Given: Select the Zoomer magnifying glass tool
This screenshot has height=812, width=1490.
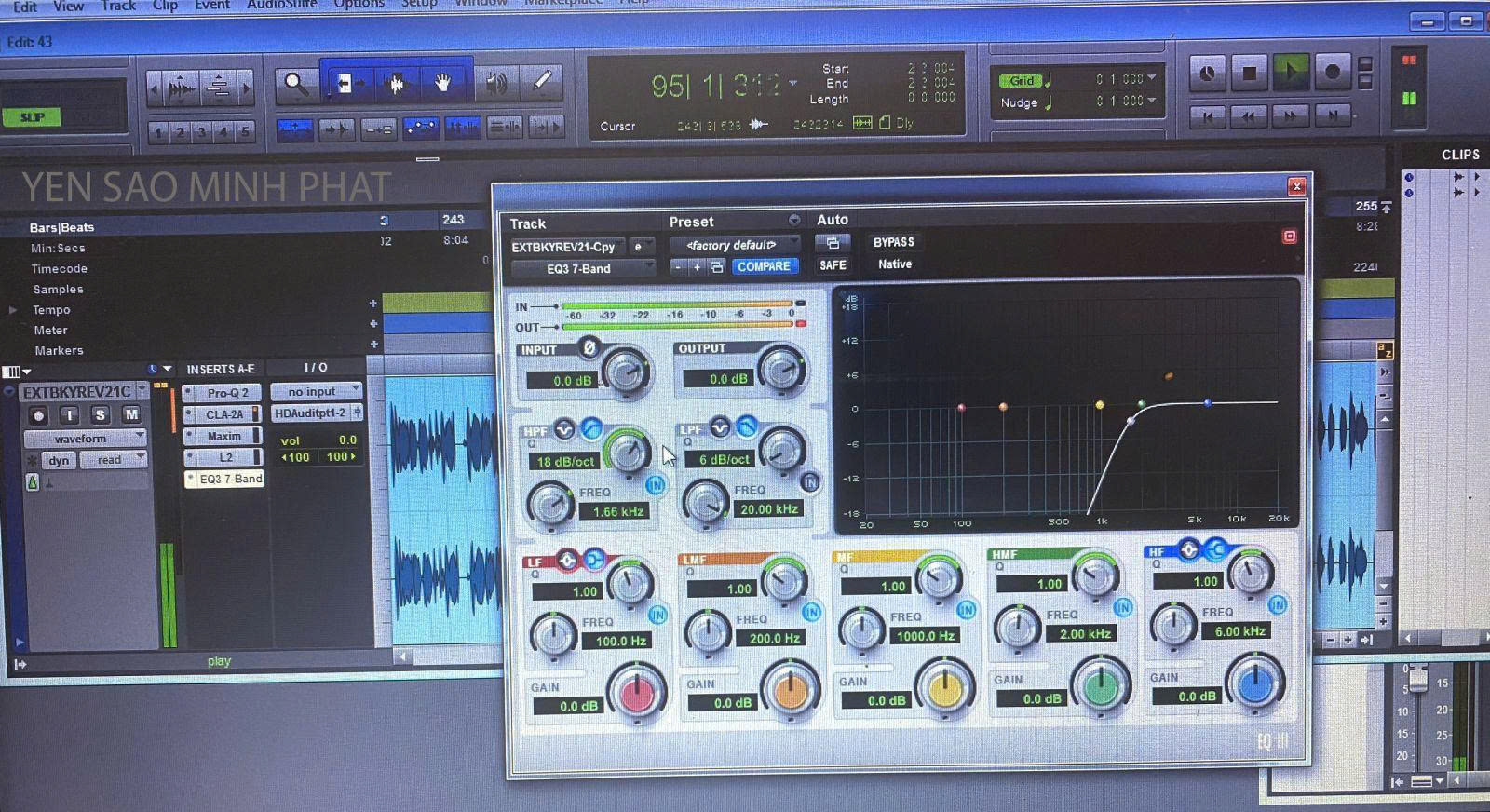Looking at the screenshot, I should pyautogui.click(x=296, y=84).
